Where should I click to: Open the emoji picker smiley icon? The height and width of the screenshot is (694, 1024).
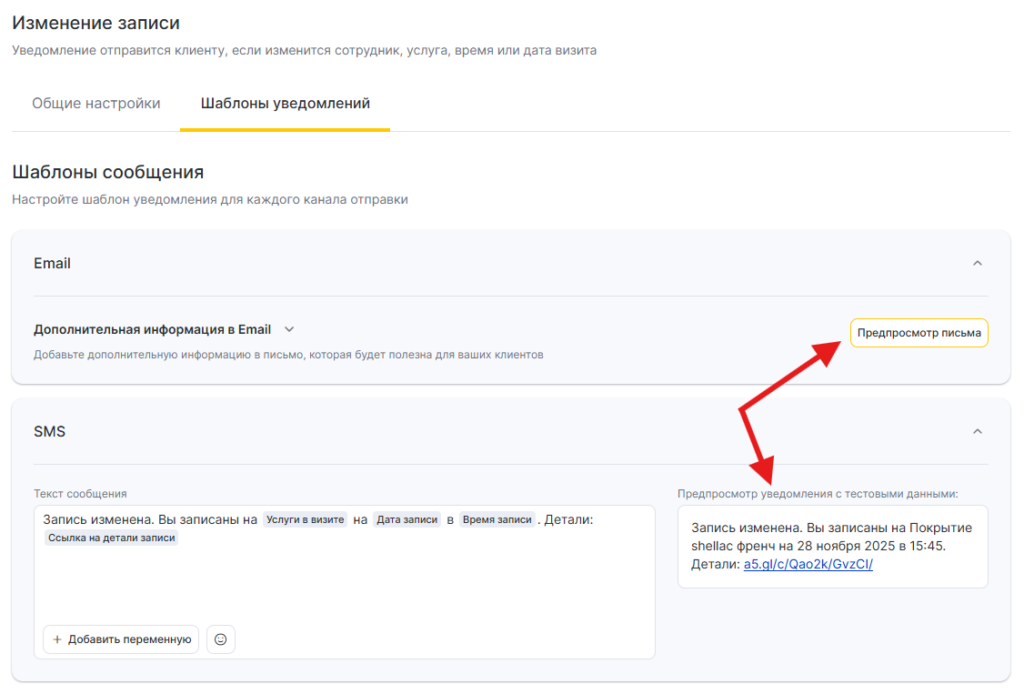(x=221, y=639)
